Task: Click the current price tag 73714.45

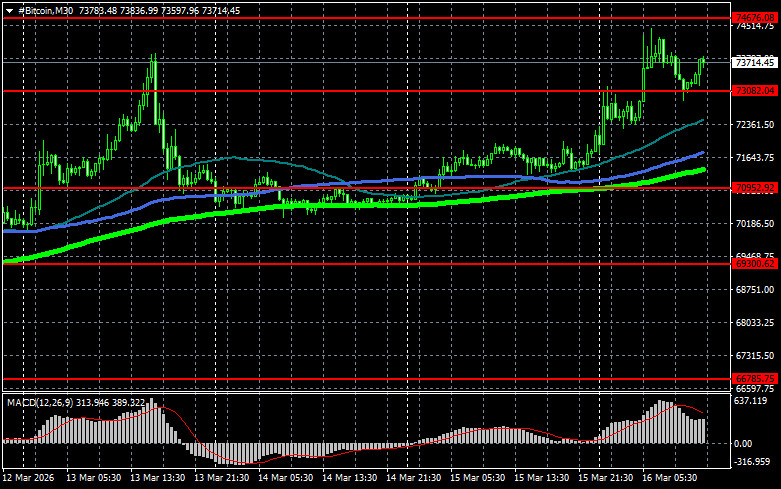Action: coord(755,63)
